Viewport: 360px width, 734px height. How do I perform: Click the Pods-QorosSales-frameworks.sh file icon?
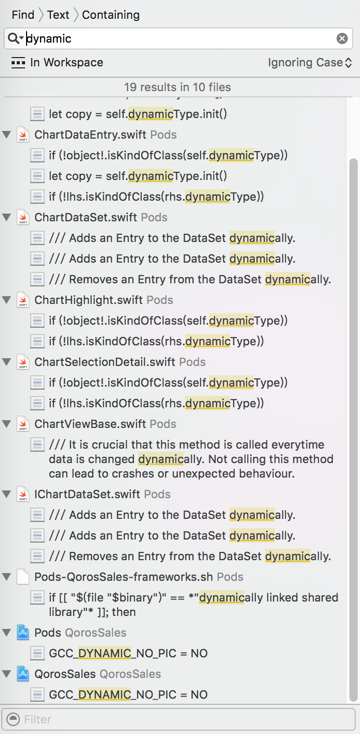pyautogui.click(x=22, y=577)
